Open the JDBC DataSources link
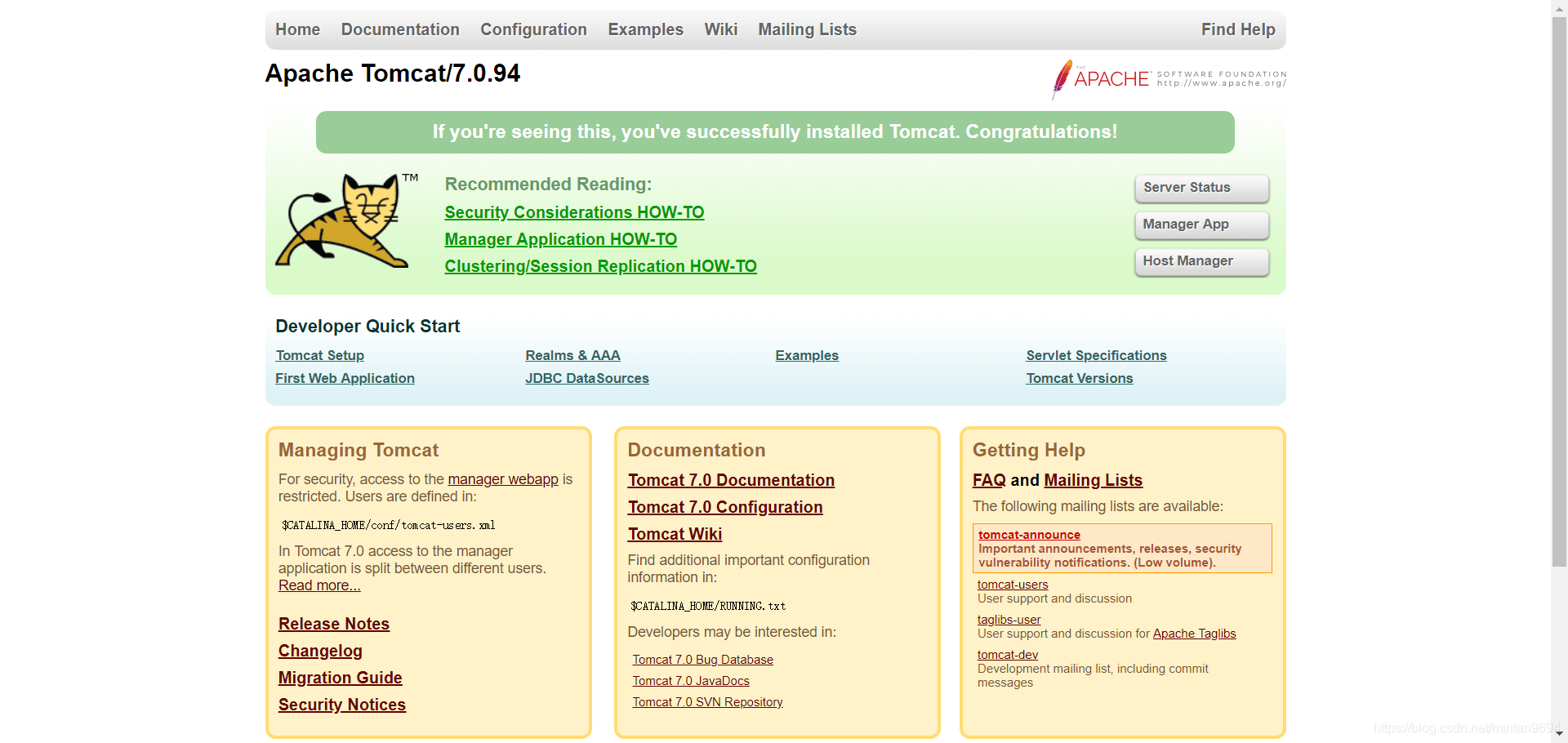 pyautogui.click(x=586, y=378)
